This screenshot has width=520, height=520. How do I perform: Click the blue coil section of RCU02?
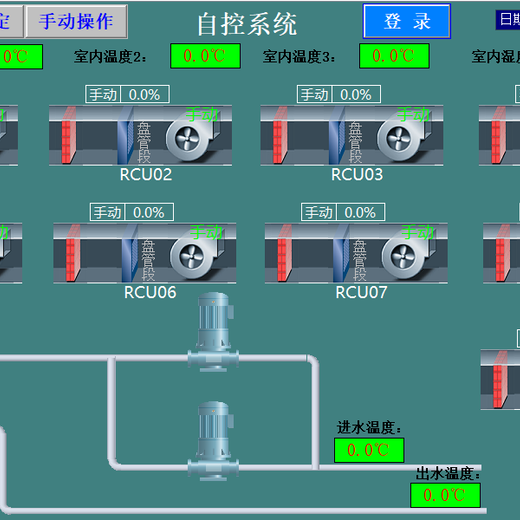pyautogui.click(x=125, y=135)
